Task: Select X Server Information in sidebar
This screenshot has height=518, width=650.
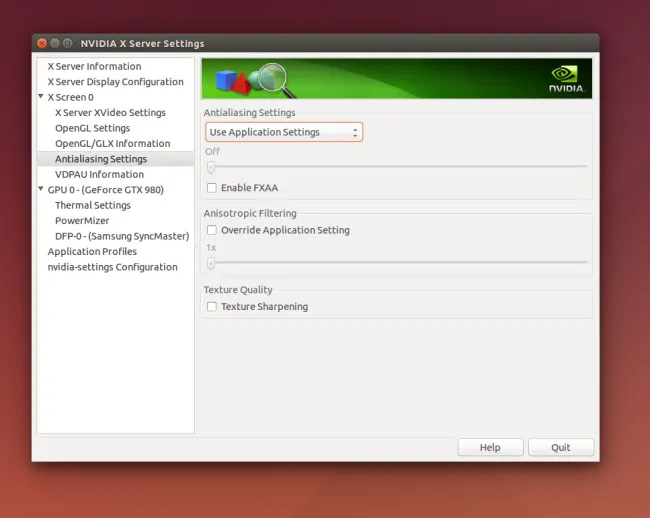Action: (x=94, y=67)
